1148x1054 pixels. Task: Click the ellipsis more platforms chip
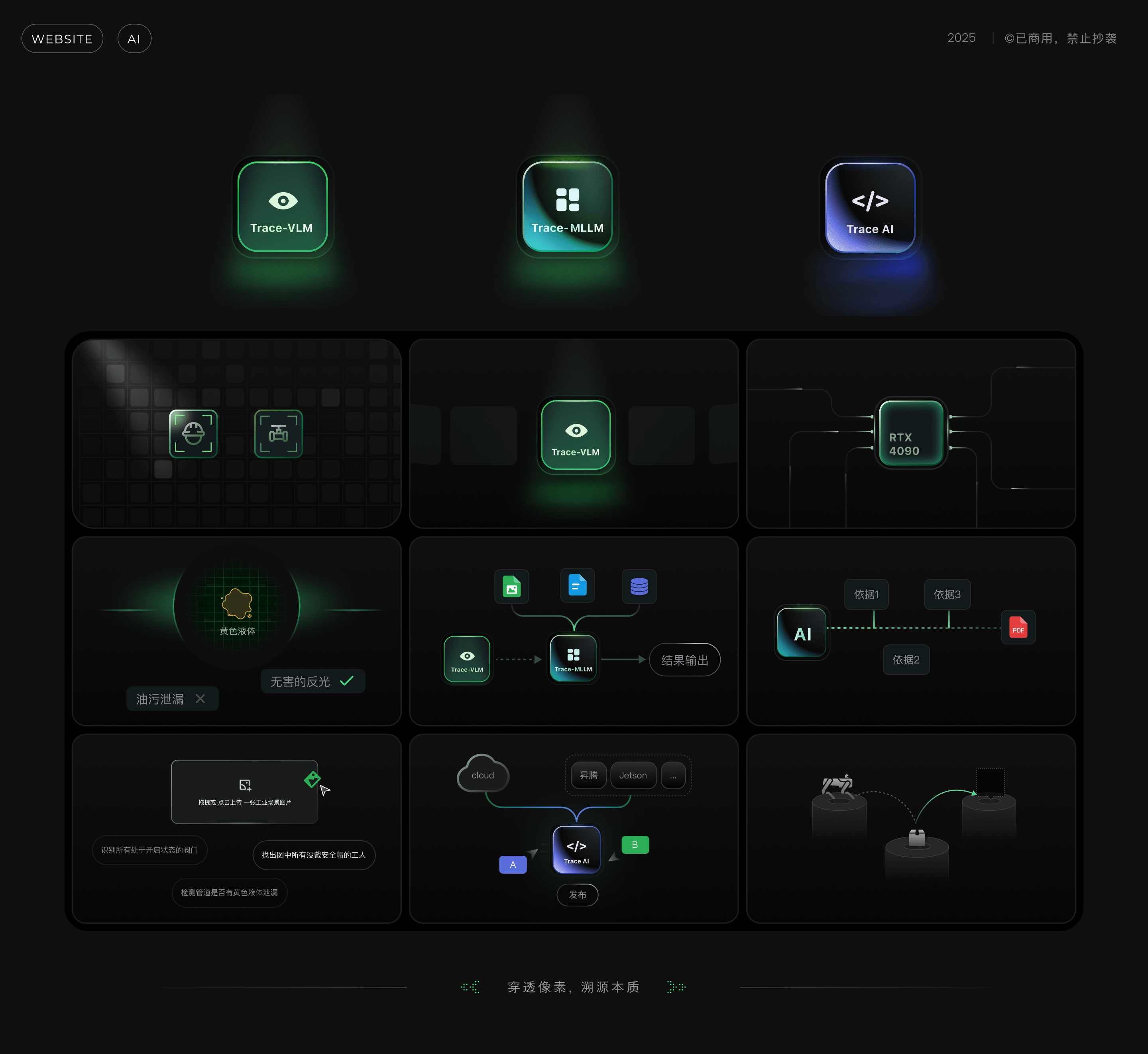point(673,775)
